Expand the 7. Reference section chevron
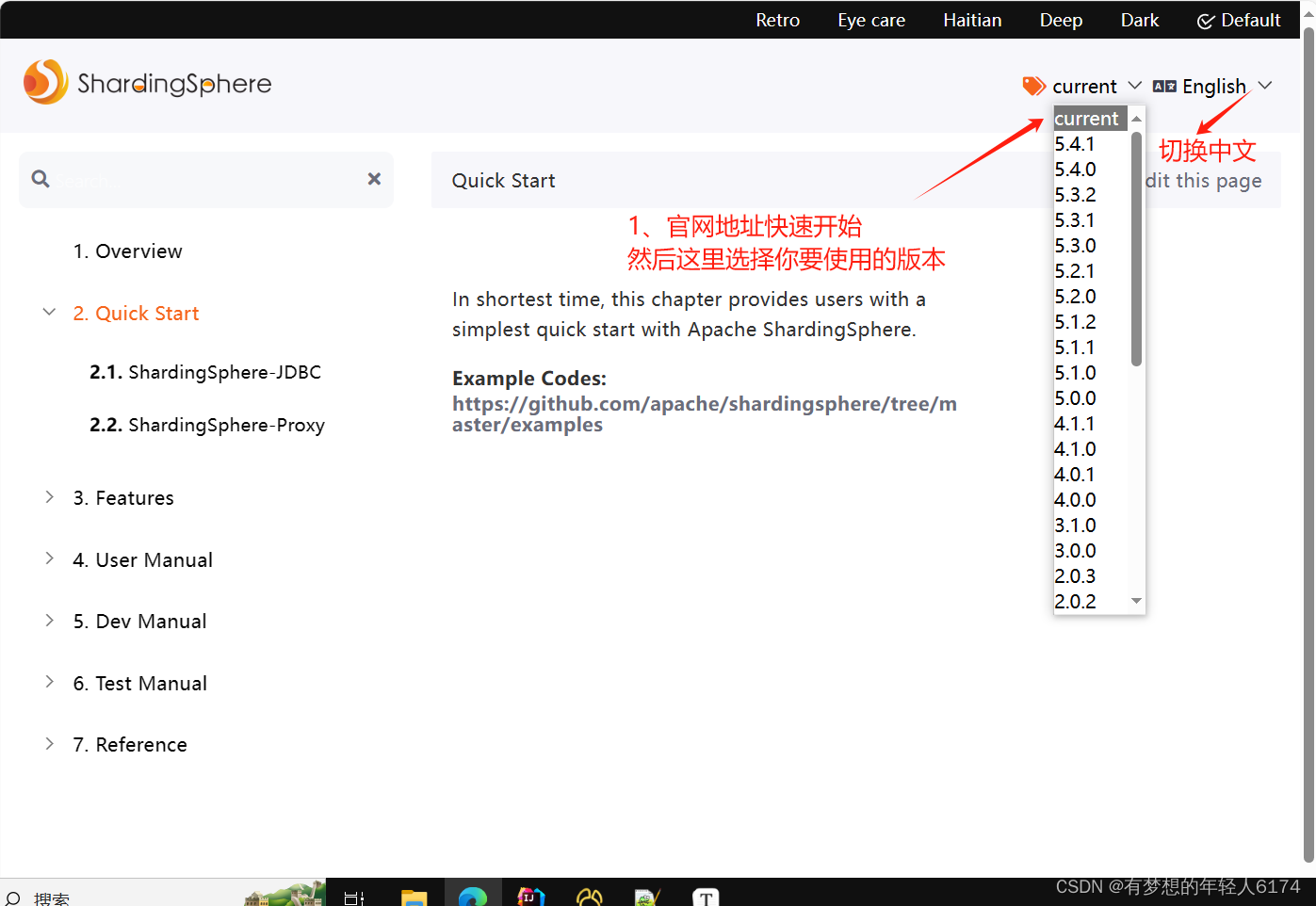 49,744
